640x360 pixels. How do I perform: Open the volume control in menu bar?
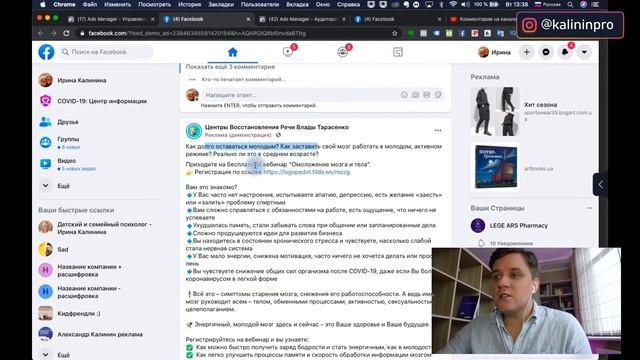click(465, 4)
